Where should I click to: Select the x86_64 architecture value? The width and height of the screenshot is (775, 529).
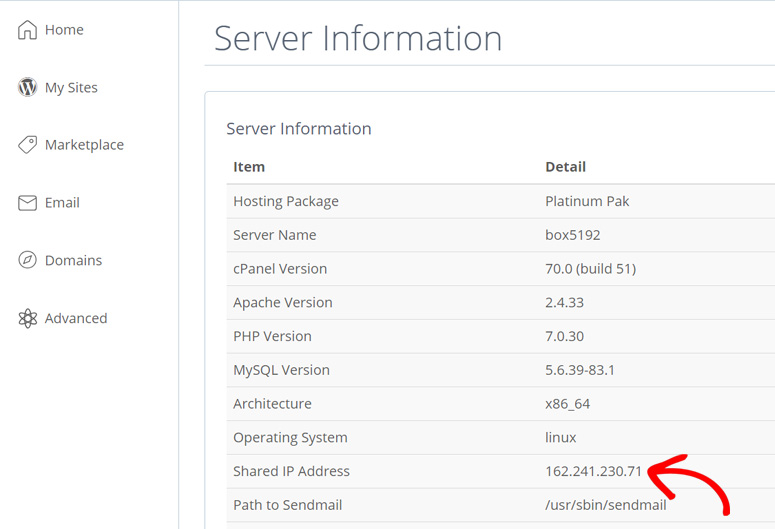click(567, 404)
